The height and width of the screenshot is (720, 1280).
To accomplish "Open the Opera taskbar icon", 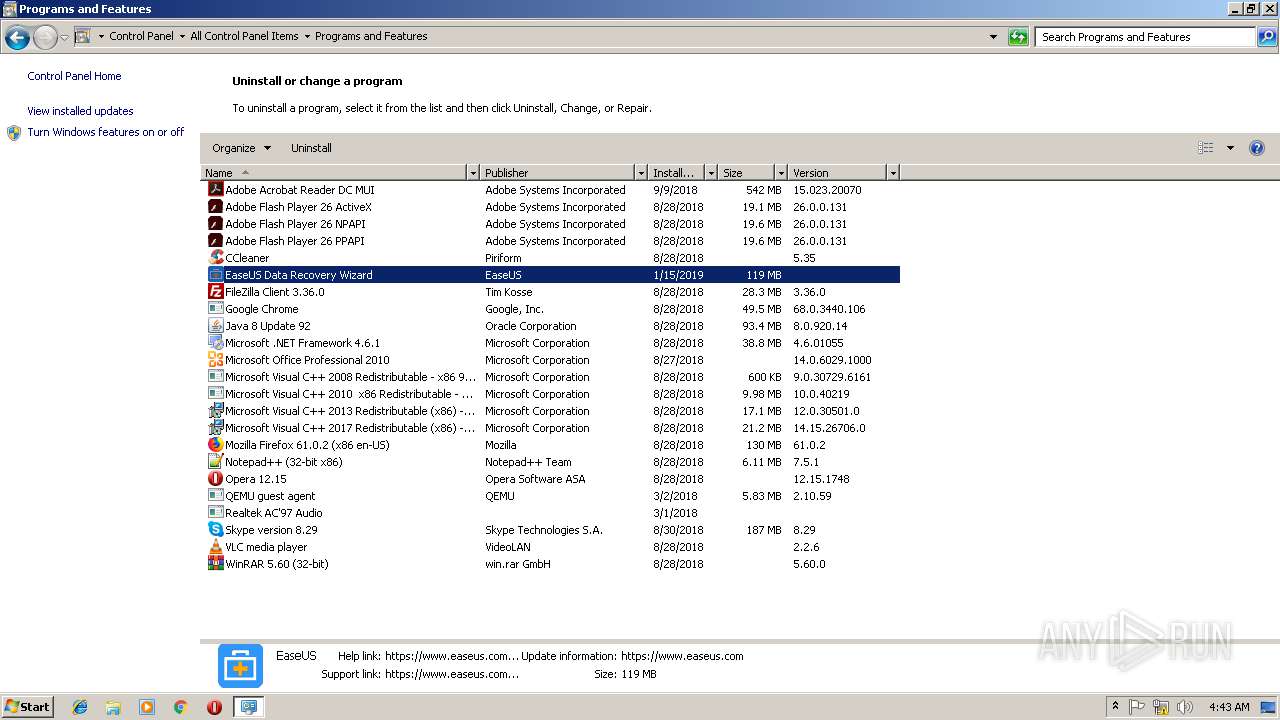I will click(x=214, y=707).
